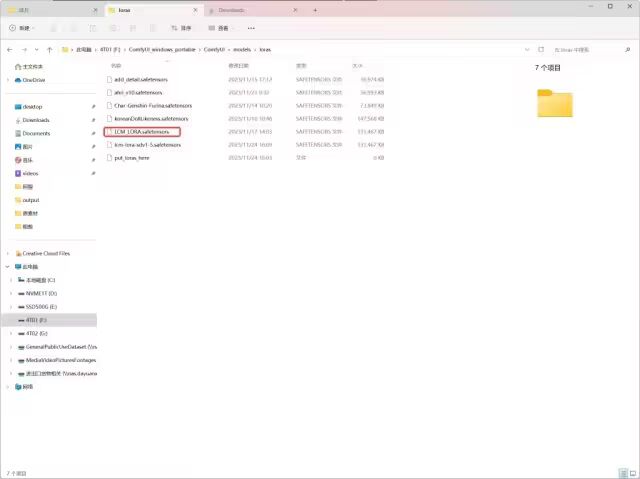Image resolution: width=640 pixels, height=479 pixels.
Task: Switch to the loras tab
Action: pyautogui.click(x=154, y=10)
